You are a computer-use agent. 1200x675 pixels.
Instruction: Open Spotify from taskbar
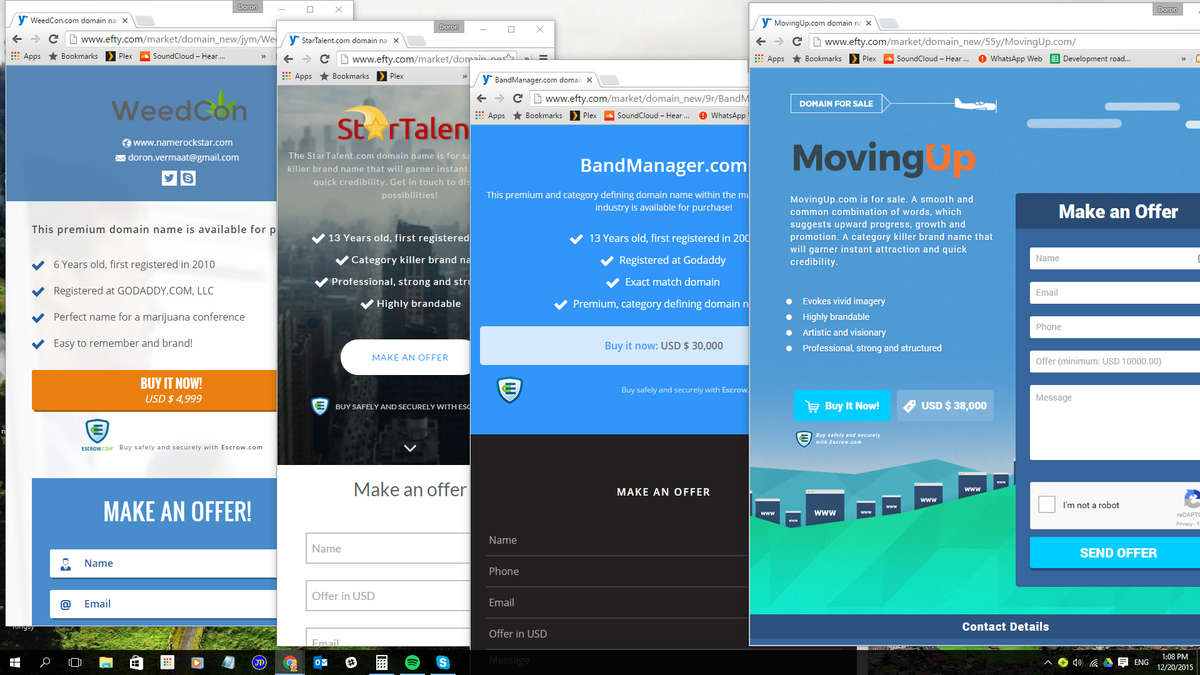click(412, 662)
